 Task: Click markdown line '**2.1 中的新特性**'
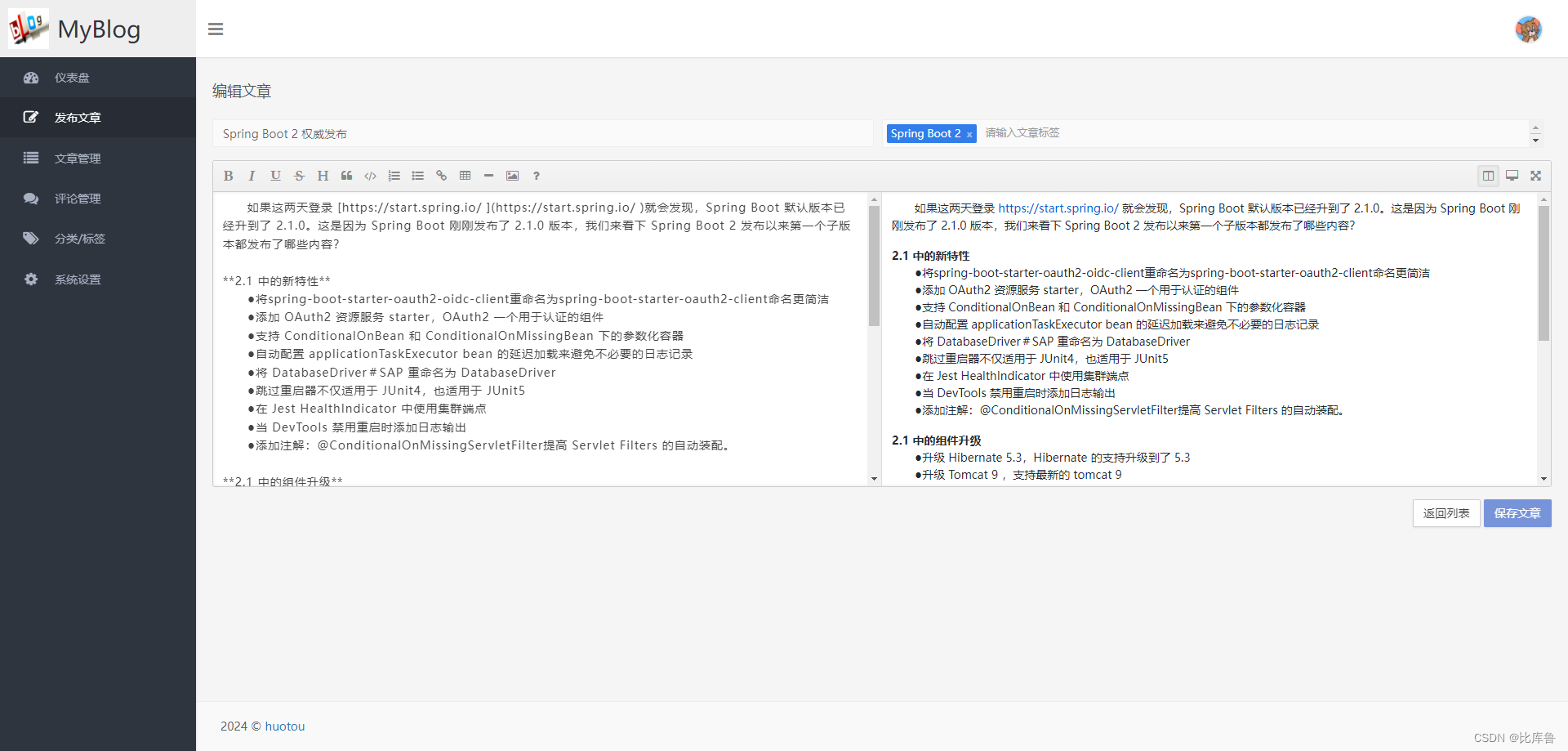pos(277,281)
